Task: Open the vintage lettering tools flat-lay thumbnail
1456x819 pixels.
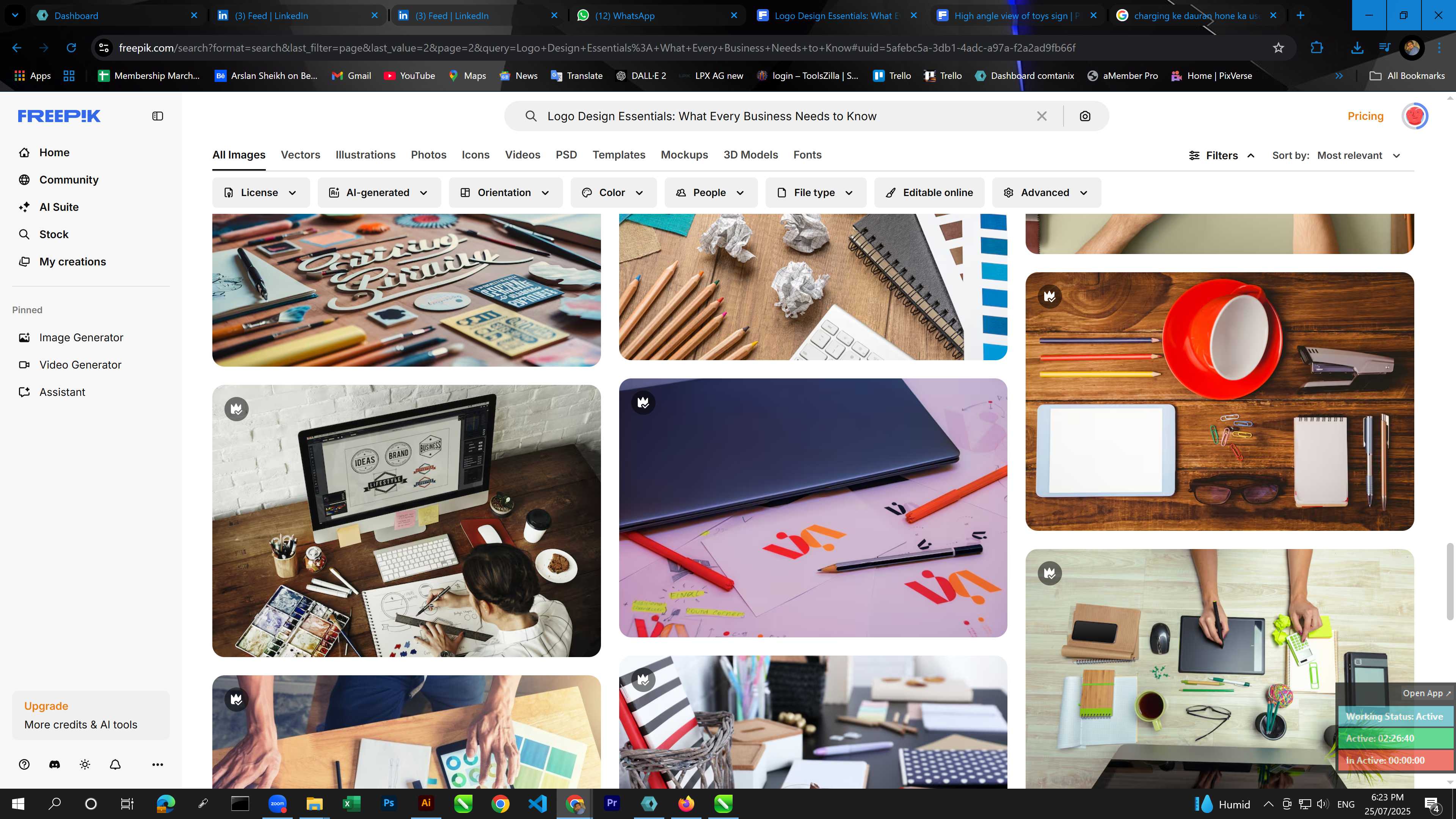Action: click(406, 290)
